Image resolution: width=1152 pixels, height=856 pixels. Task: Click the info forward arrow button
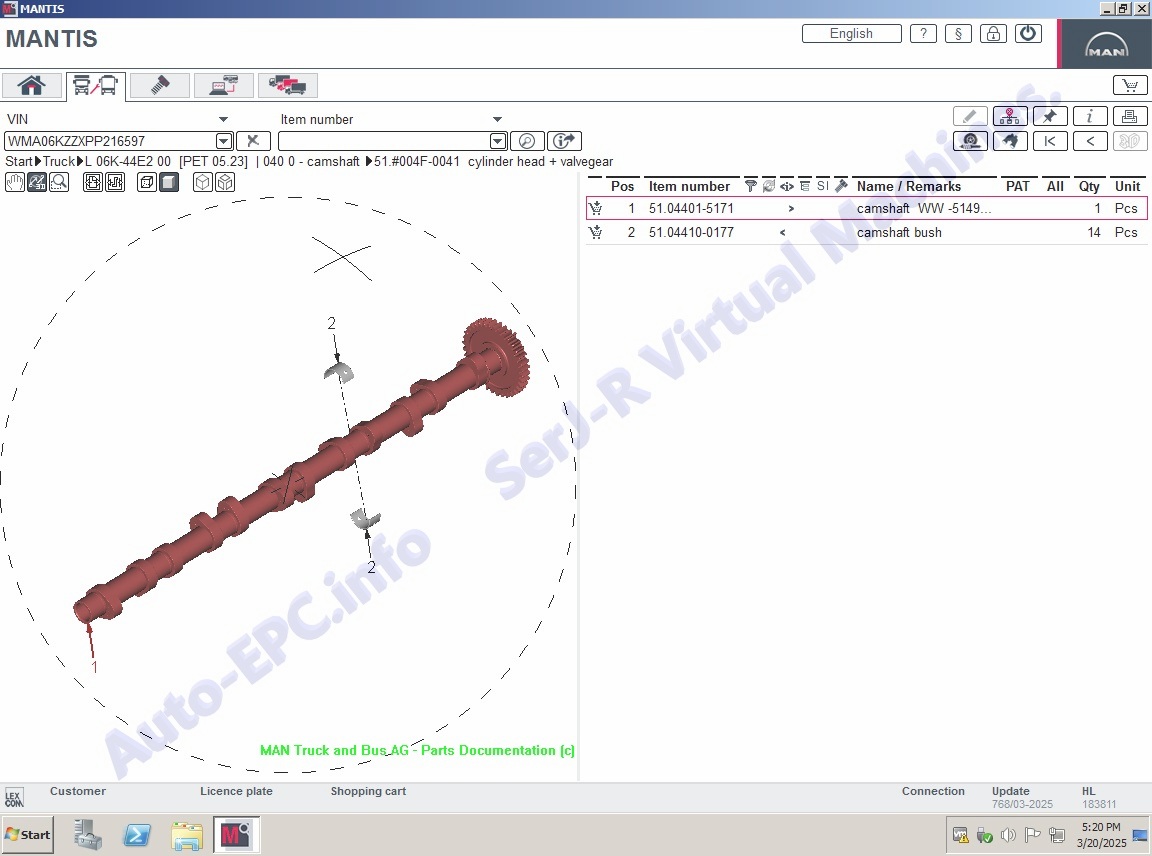(564, 141)
